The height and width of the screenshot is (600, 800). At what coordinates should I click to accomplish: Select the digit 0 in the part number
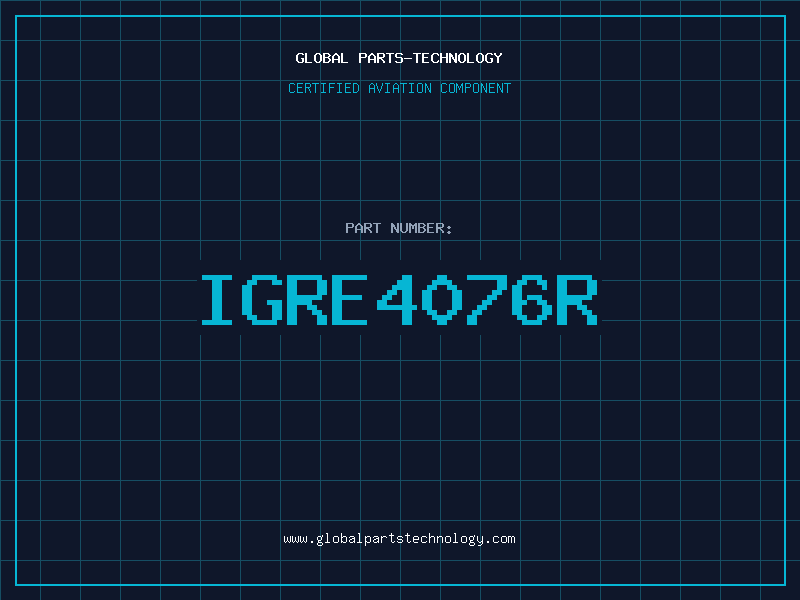[x=443, y=299]
